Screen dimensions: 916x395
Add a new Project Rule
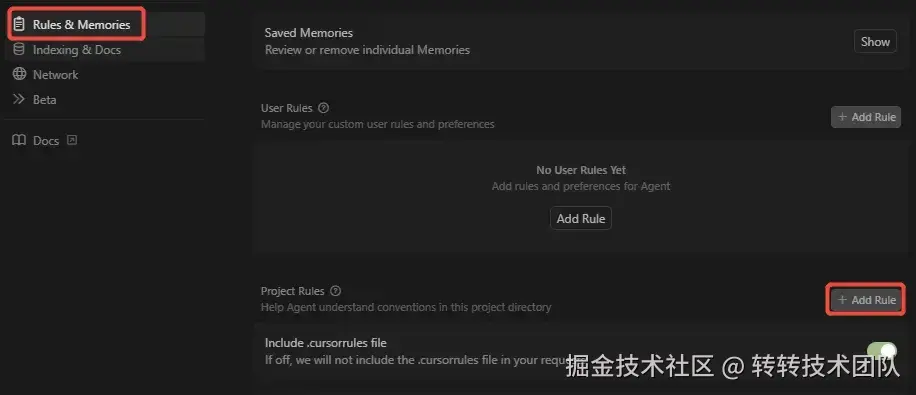(x=866, y=300)
